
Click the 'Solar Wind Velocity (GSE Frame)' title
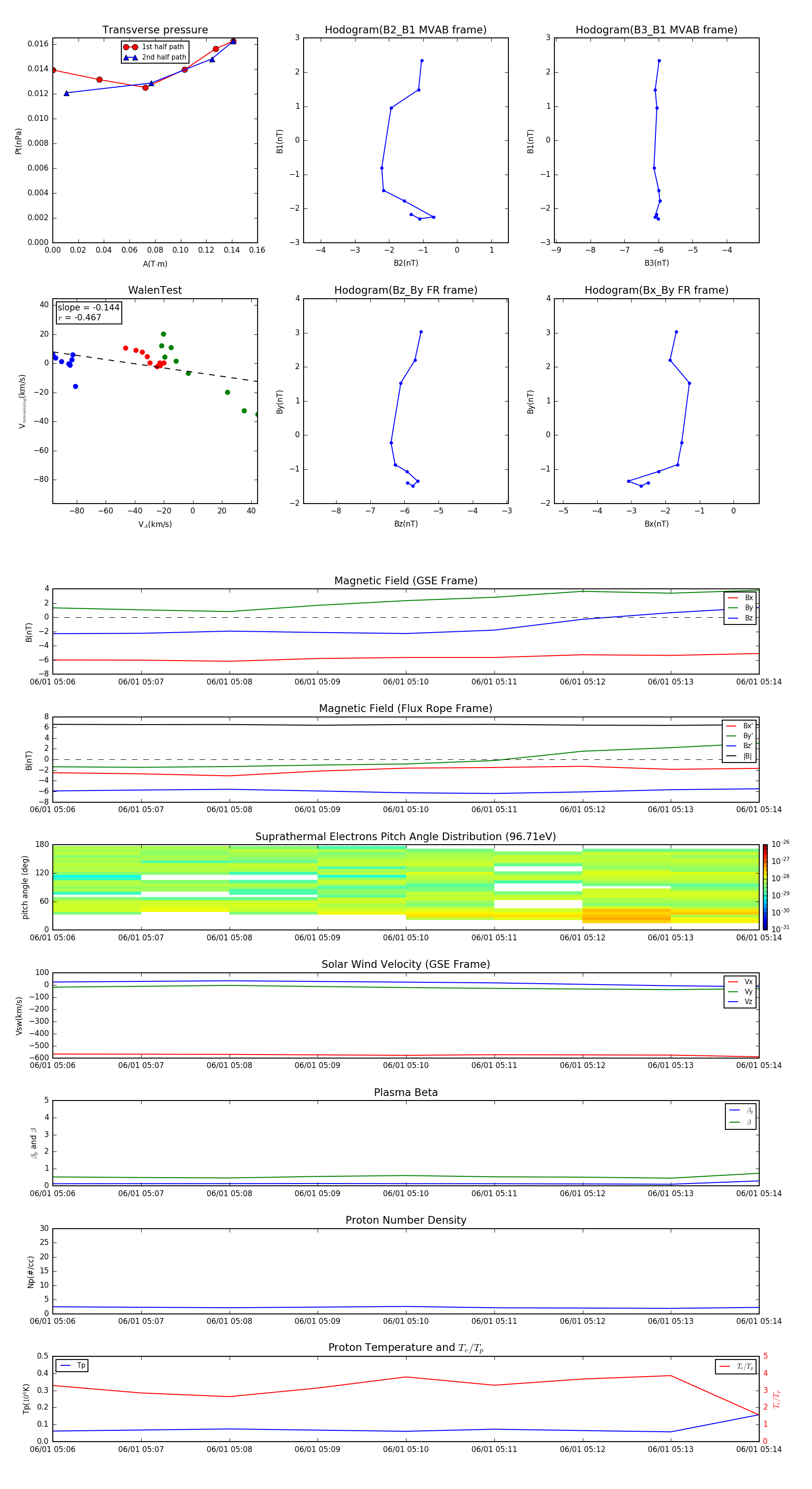click(x=406, y=964)
